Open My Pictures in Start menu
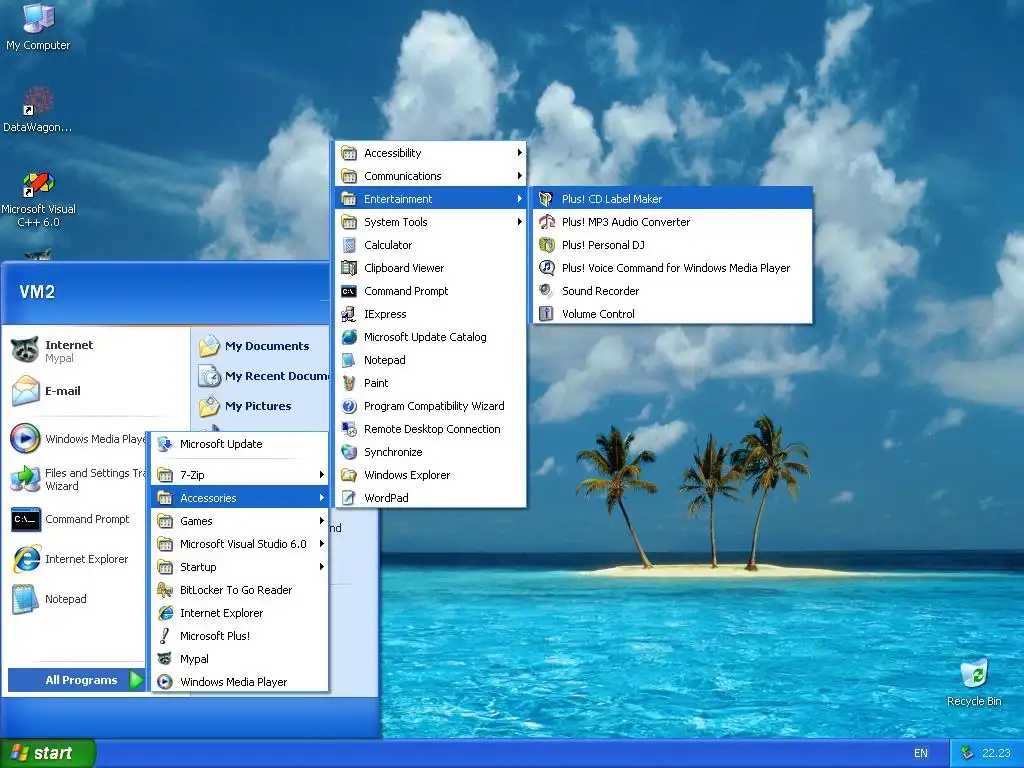The height and width of the screenshot is (768, 1024). 261,406
